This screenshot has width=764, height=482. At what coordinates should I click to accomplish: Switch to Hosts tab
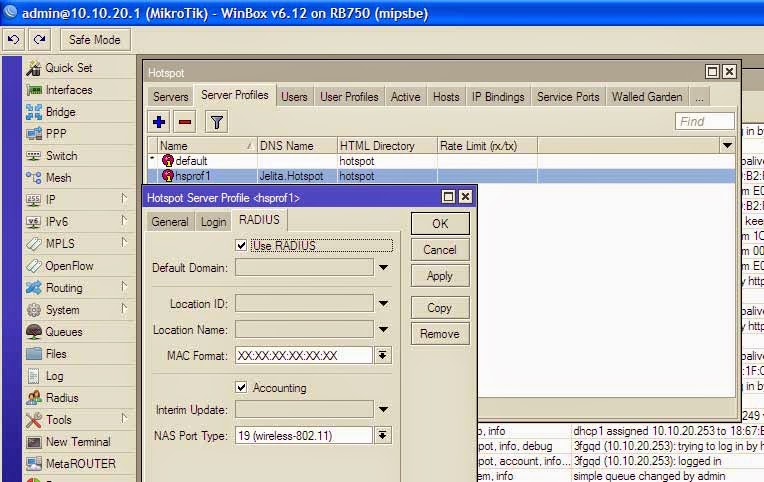coord(446,97)
